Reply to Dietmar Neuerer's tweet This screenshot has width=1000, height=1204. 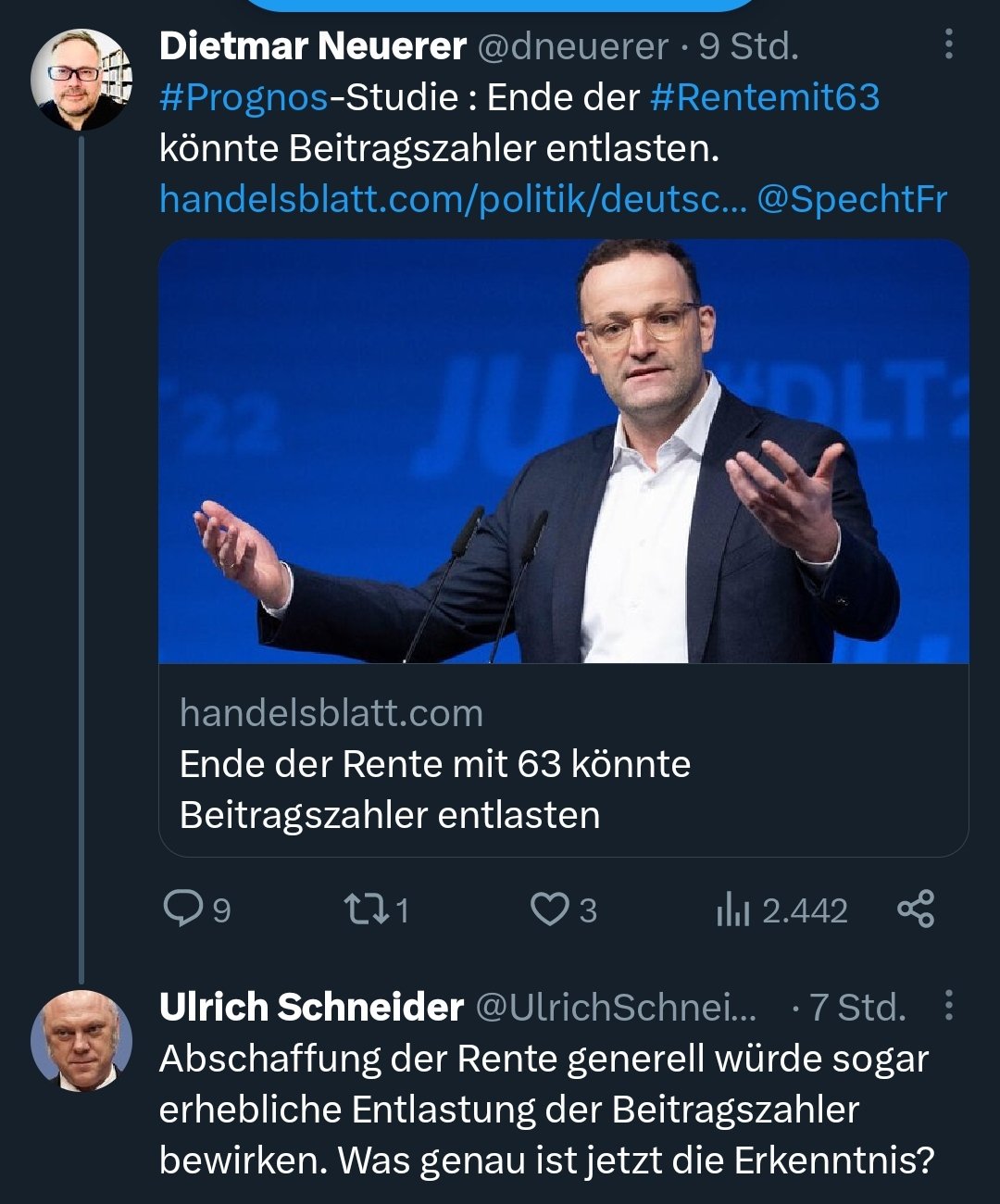pos(183,909)
